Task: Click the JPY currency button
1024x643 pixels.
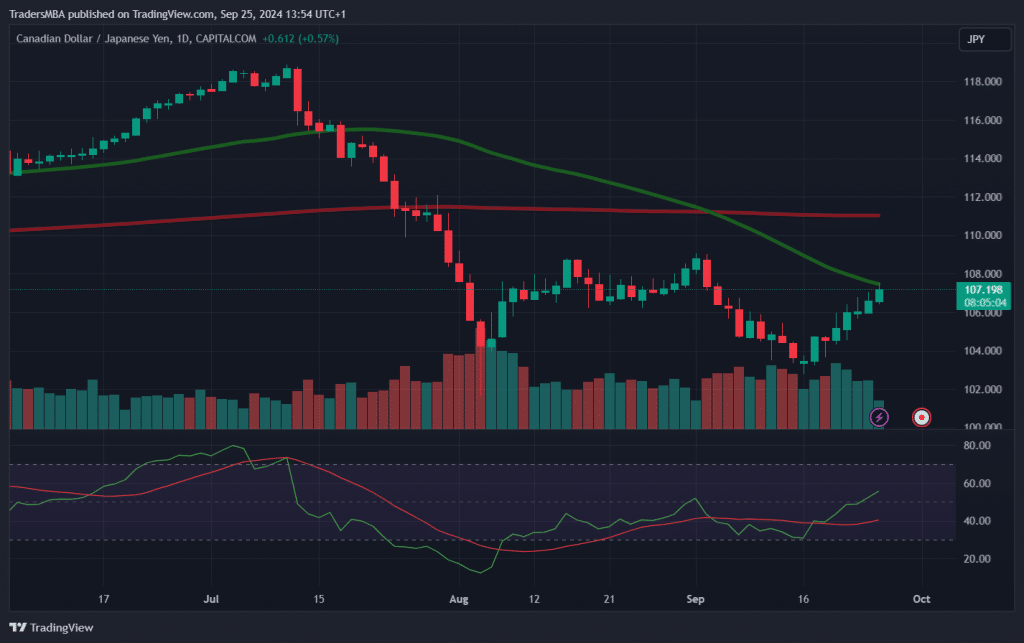Action: pyautogui.click(x=977, y=40)
